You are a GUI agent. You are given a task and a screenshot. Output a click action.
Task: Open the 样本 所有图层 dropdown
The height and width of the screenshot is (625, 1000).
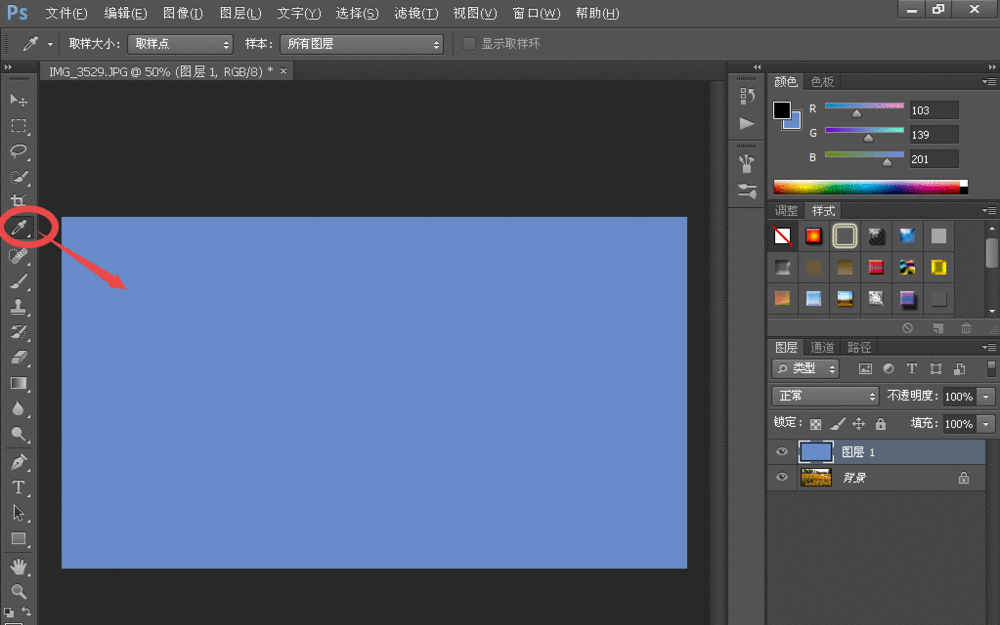[360, 44]
